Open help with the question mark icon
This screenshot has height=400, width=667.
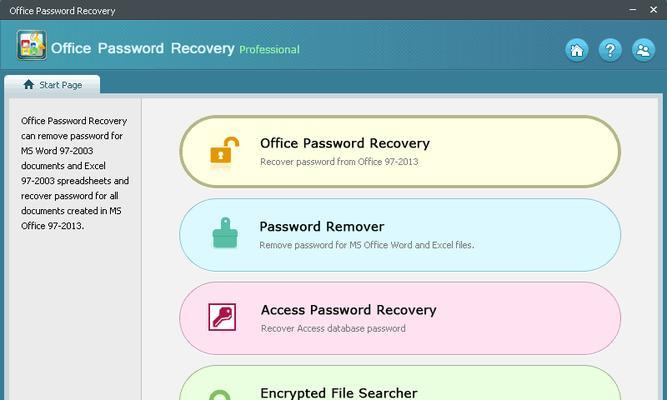click(610, 50)
